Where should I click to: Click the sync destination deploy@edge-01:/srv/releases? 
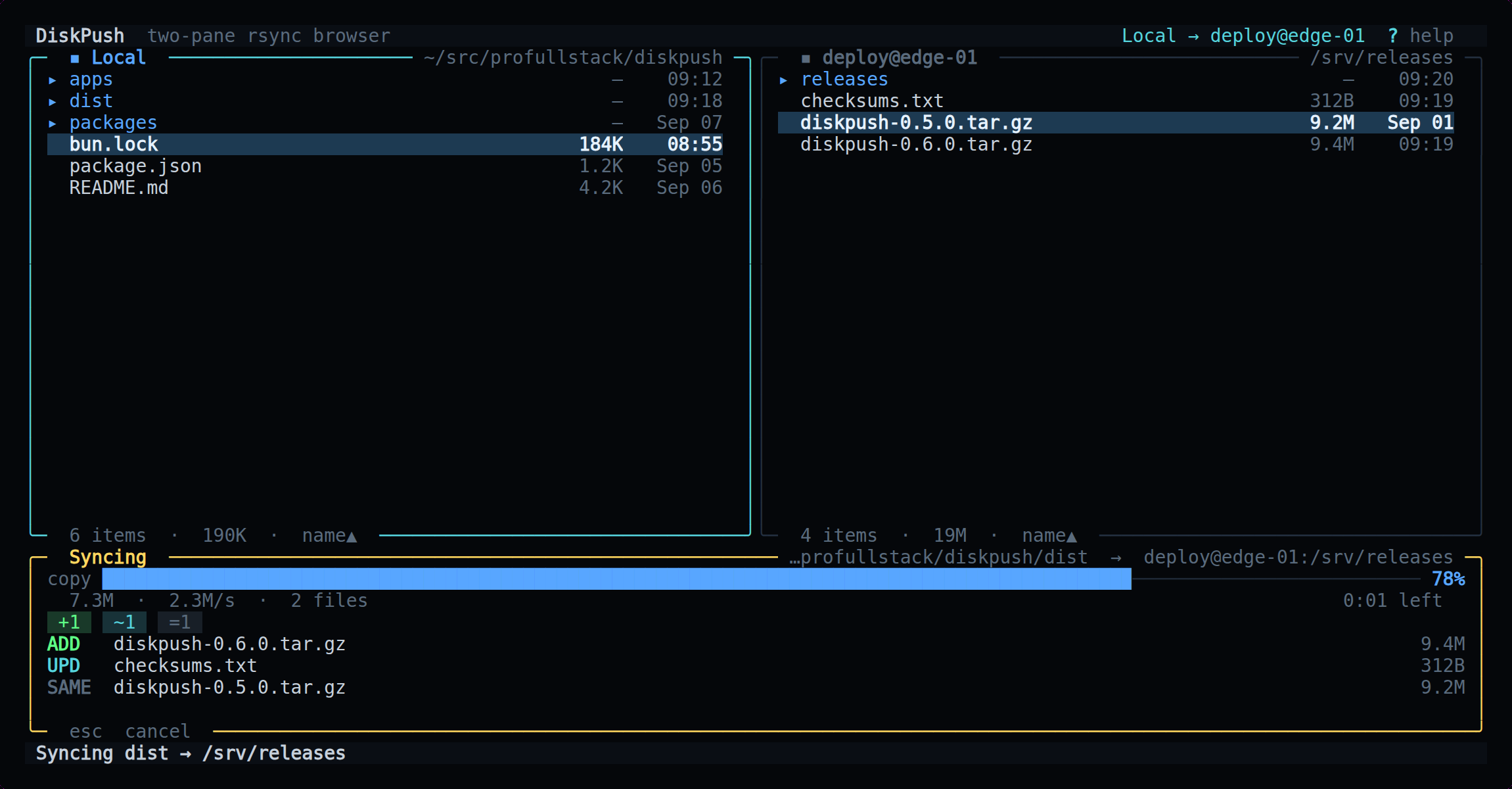[1298, 558]
